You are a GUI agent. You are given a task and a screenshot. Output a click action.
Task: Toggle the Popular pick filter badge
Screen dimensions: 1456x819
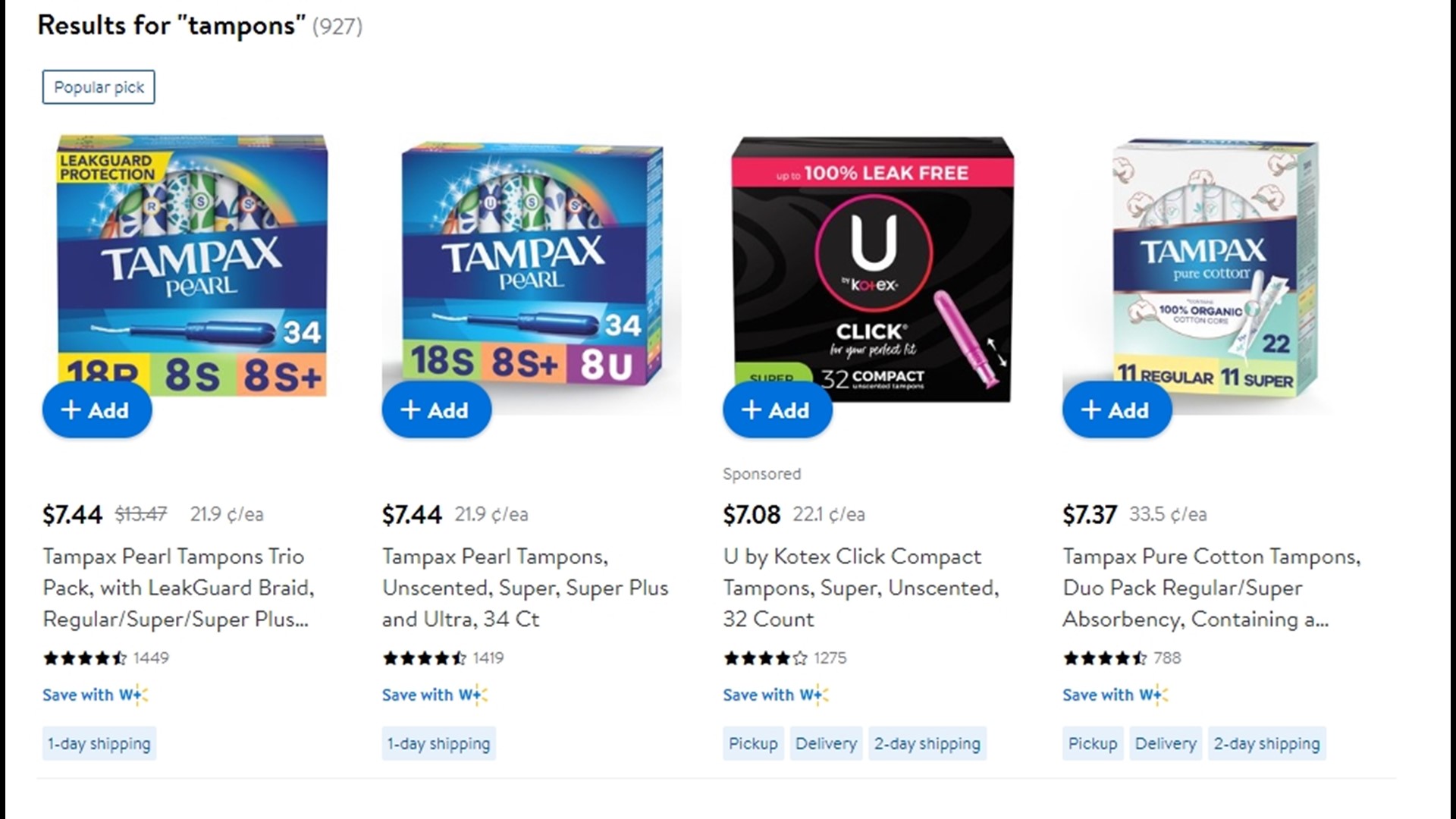click(98, 86)
